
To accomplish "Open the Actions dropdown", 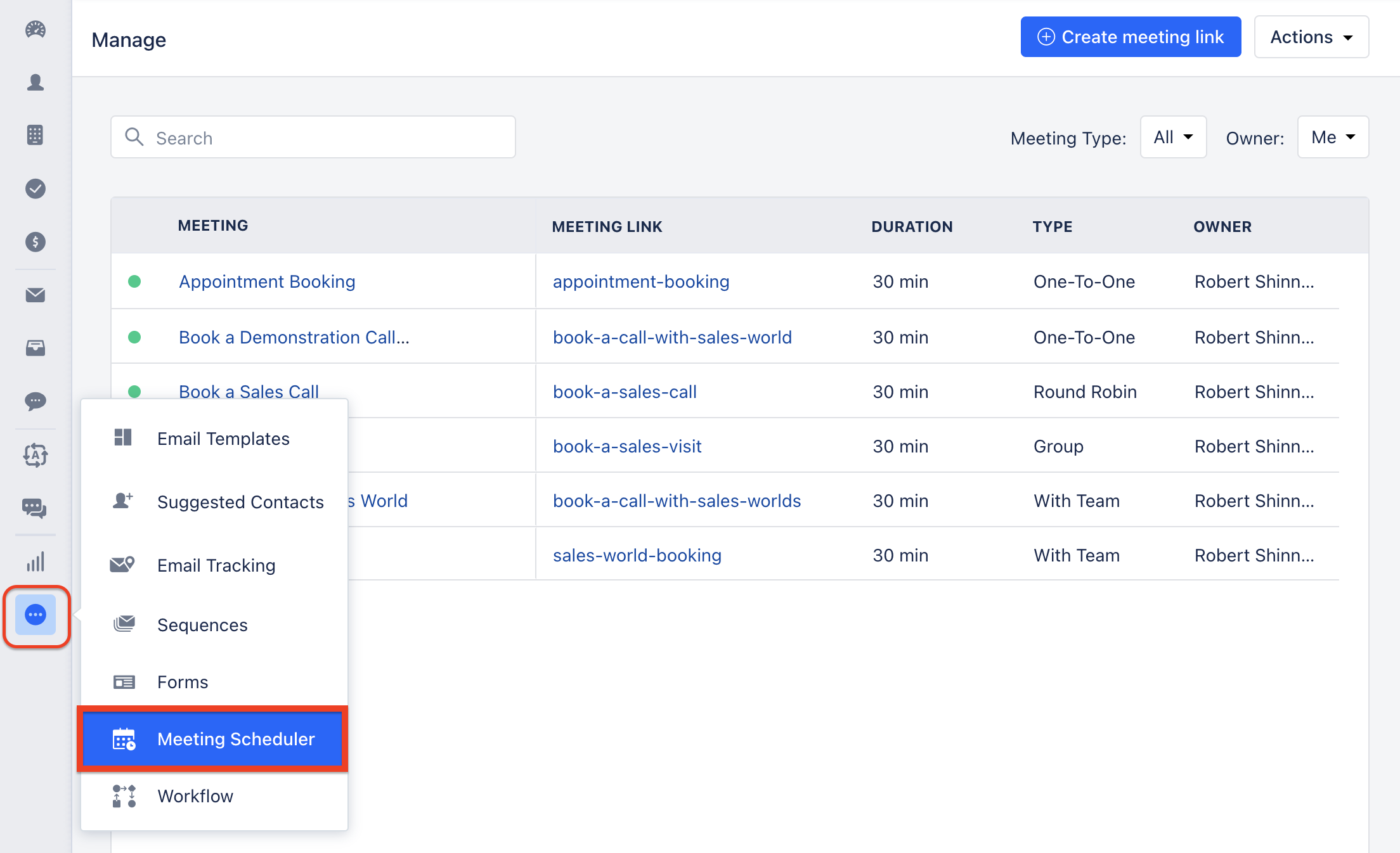I will pos(1311,37).
